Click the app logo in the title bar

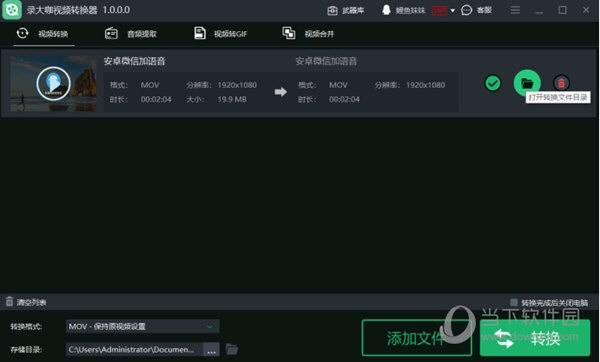12,10
